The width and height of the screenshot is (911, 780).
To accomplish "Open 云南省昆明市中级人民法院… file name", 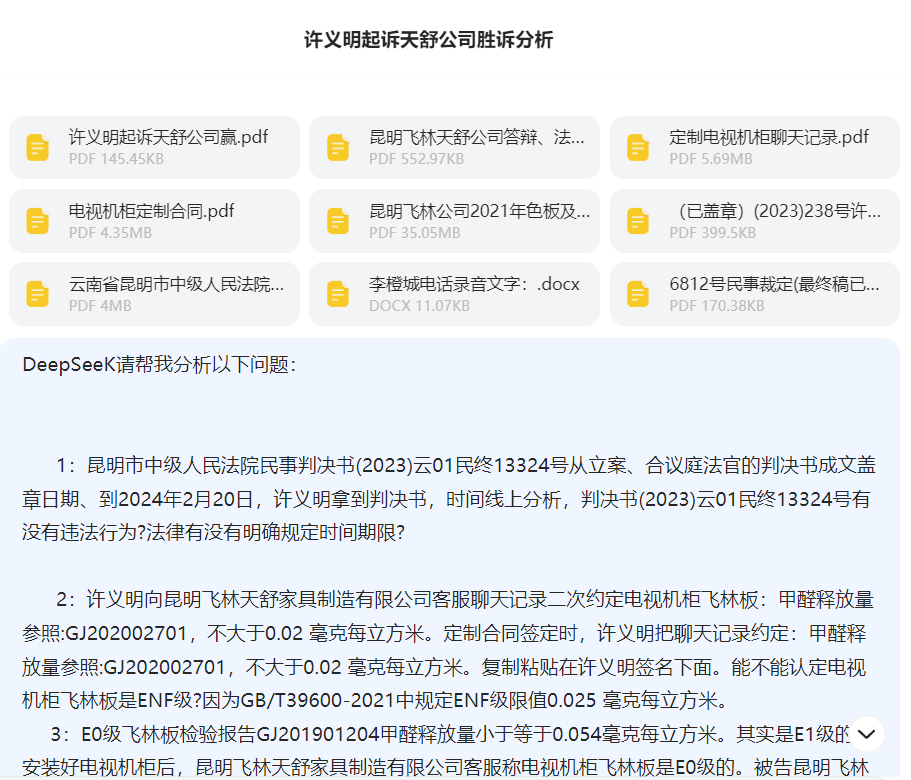I will click(x=176, y=284).
